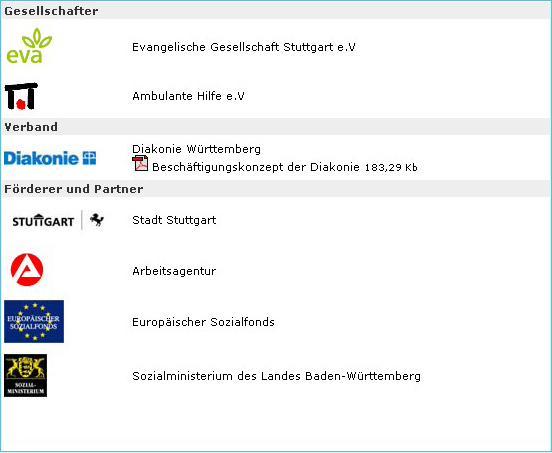This screenshot has height=453, width=552.
Task: Click the green eva leaf logo
Action: (29, 46)
